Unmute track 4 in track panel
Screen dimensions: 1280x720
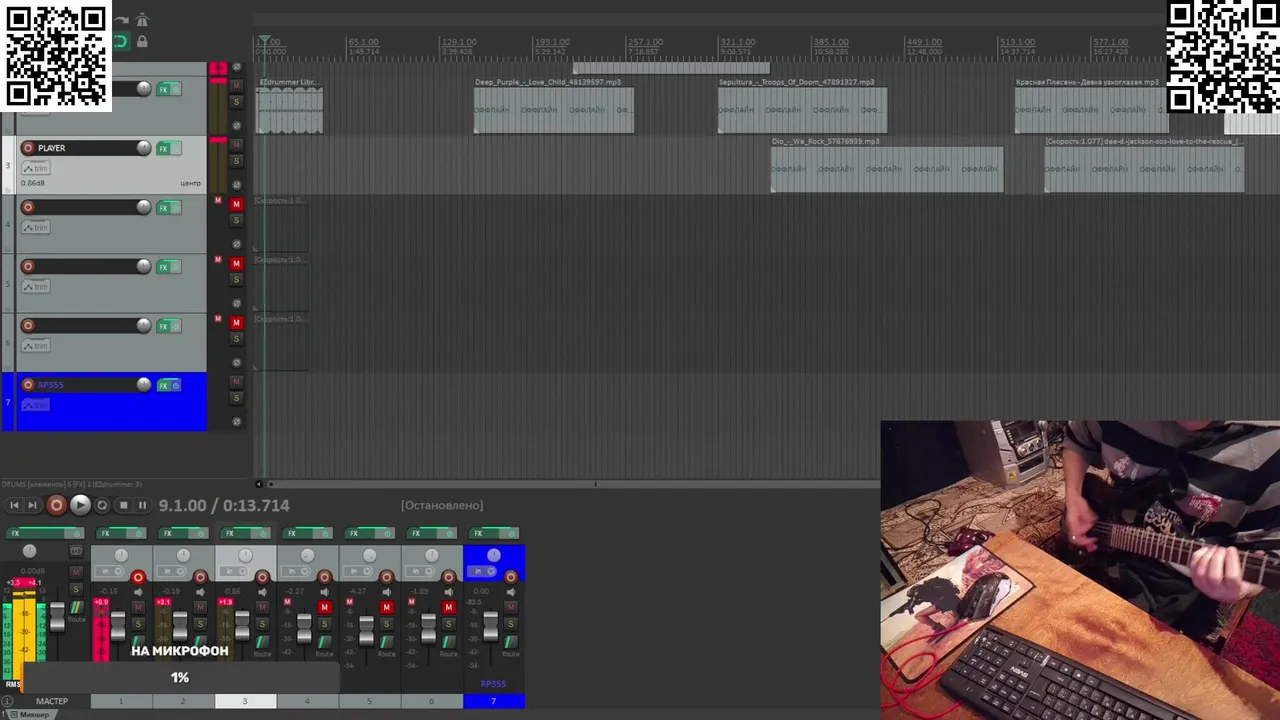click(237, 204)
